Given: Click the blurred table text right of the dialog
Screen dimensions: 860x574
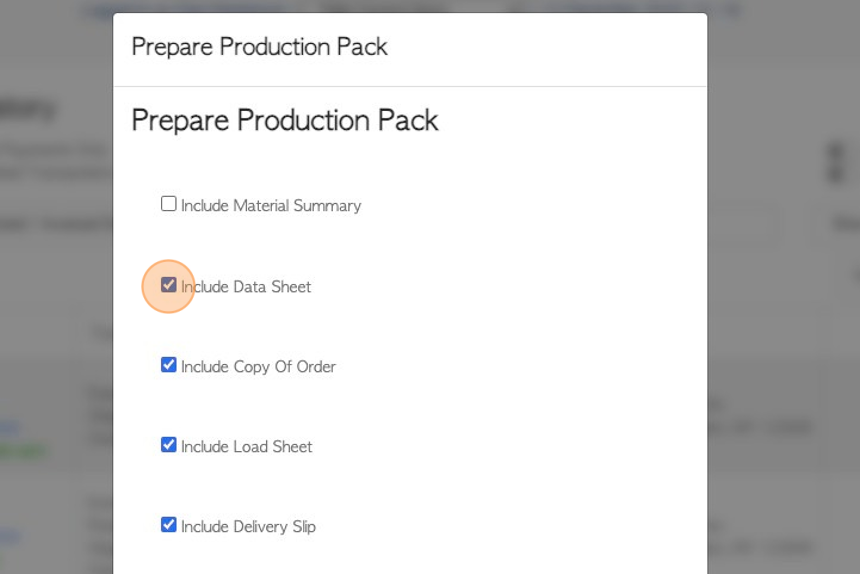Looking at the screenshot, I should point(760,427).
